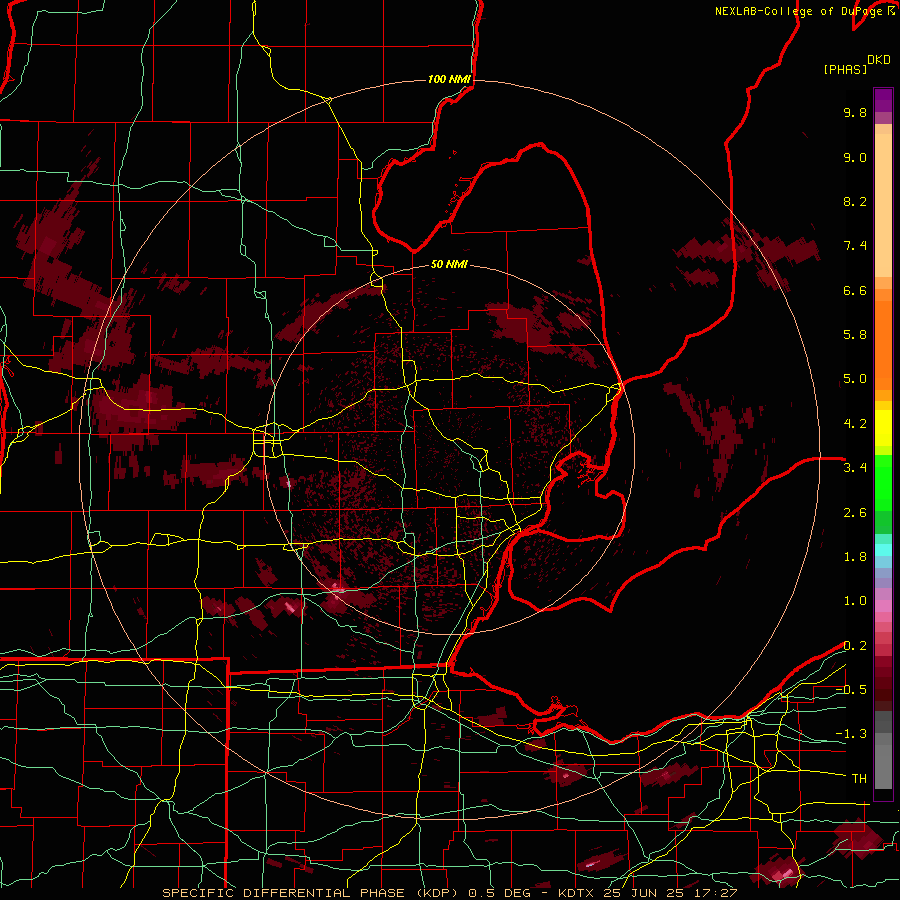Click the 9.8 legend value
The width and height of the screenshot is (900, 900).
point(855,112)
